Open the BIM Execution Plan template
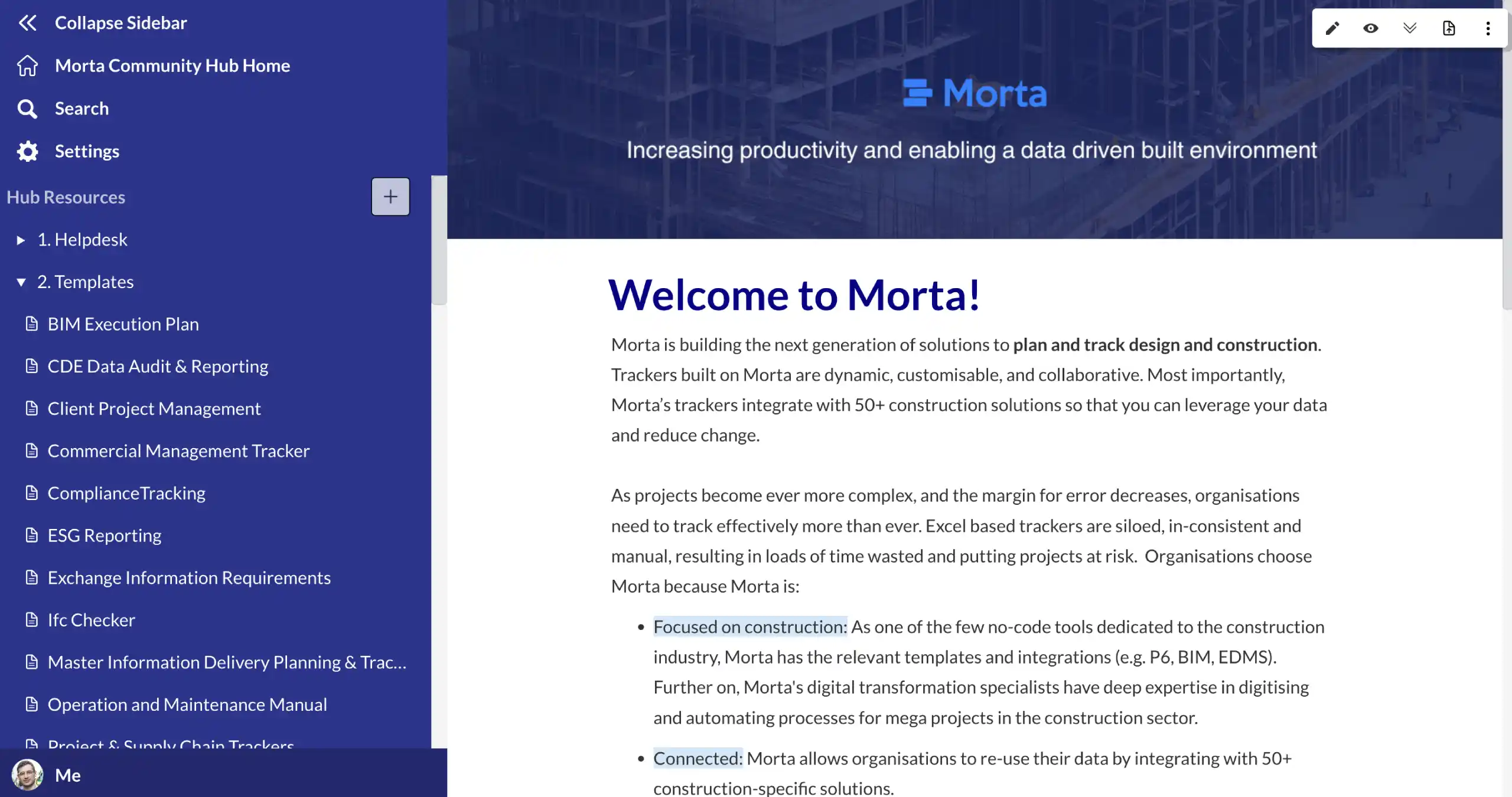This screenshot has width=1512, height=797. [x=123, y=324]
